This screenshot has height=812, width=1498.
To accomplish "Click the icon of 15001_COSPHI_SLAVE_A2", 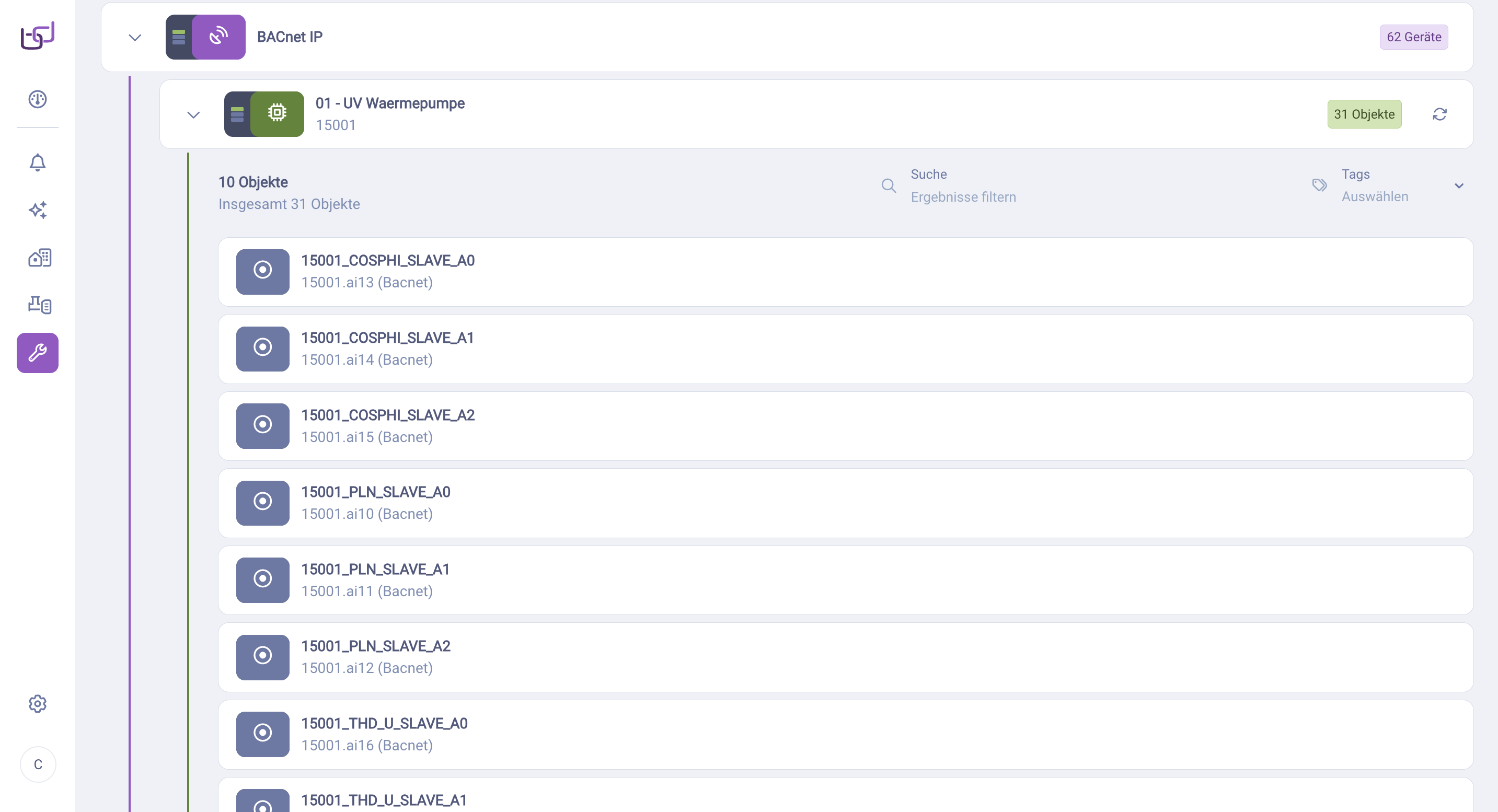I will tap(262, 425).
